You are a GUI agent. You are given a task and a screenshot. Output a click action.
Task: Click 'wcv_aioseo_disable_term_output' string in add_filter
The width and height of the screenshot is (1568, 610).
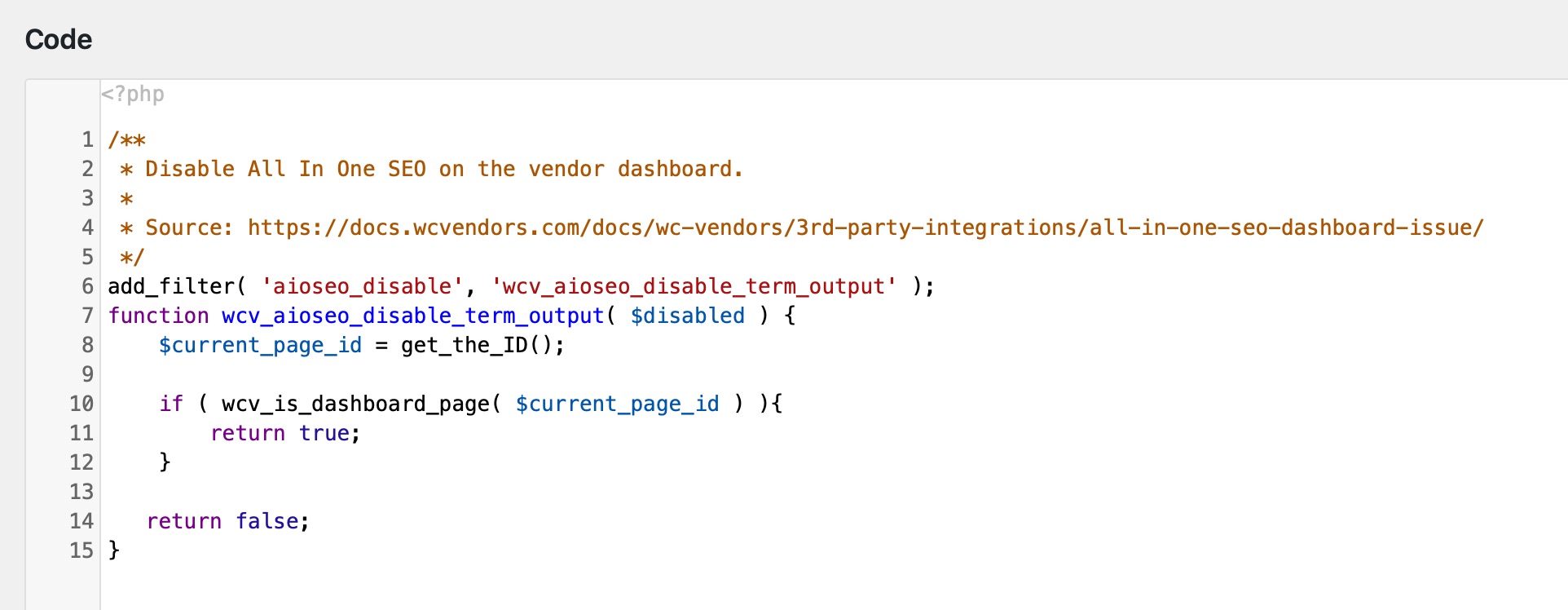coord(694,286)
